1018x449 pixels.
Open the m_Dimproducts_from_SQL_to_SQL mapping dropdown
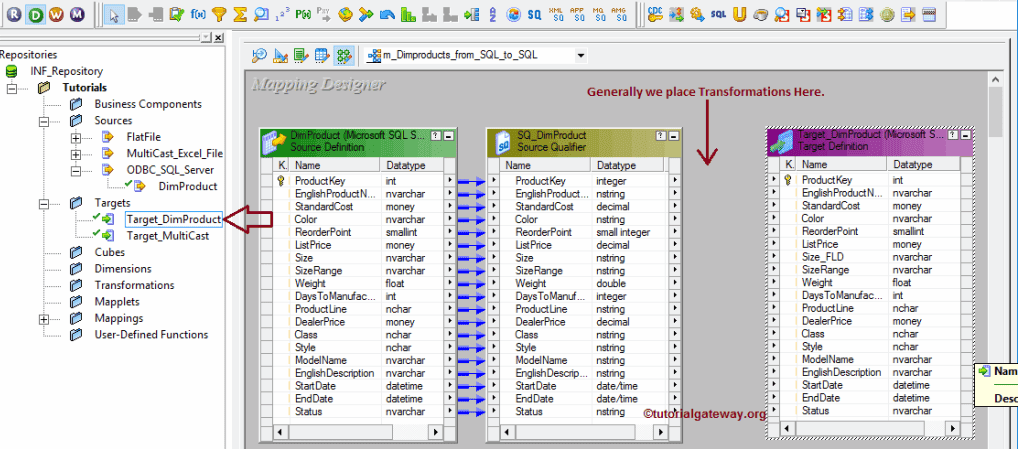(581, 55)
